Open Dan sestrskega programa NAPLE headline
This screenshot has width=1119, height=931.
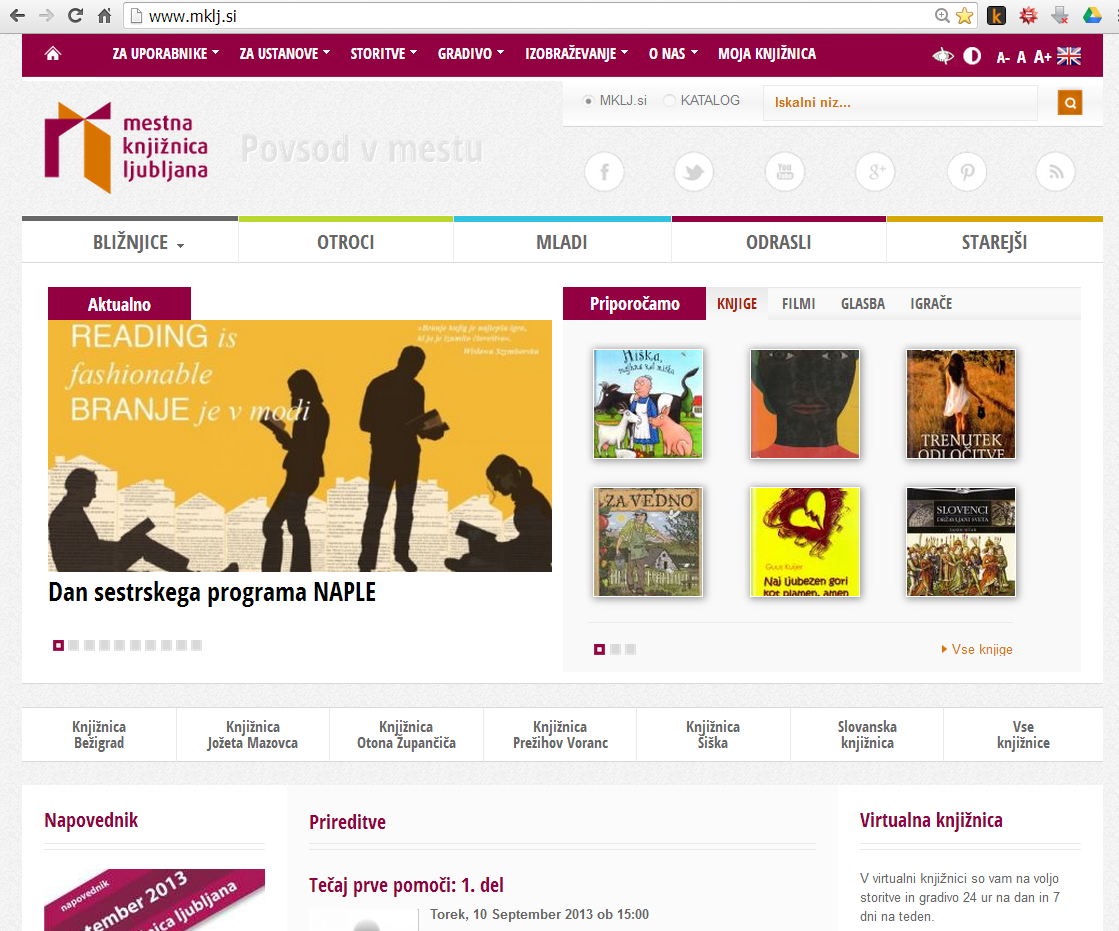click(x=212, y=592)
